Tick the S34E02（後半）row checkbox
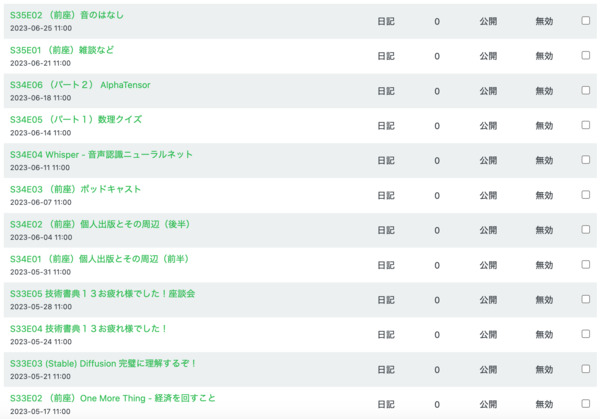The height and width of the screenshot is (419, 600). point(585,229)
